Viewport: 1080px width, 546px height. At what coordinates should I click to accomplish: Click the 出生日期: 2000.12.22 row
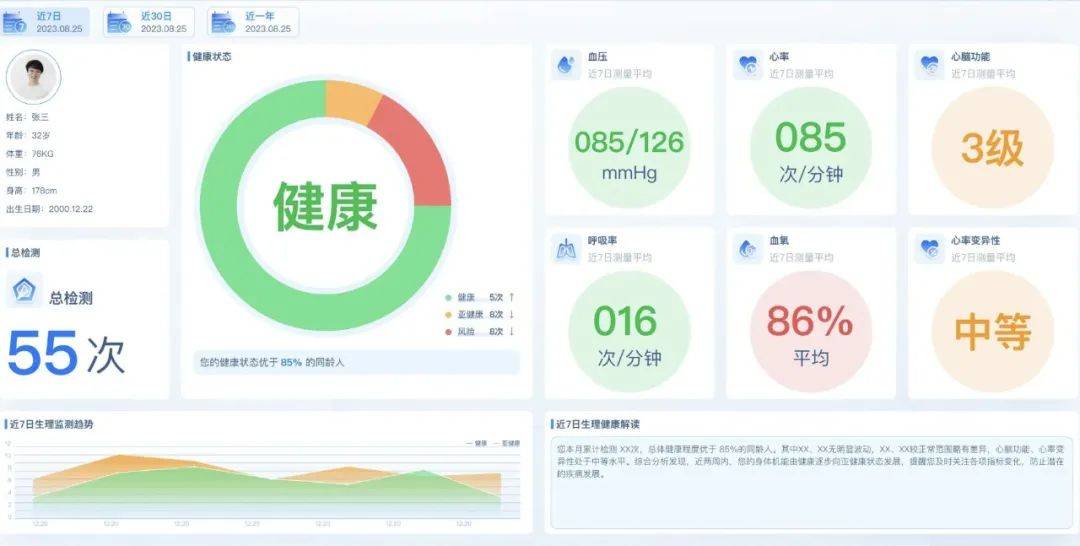(50, 209)
